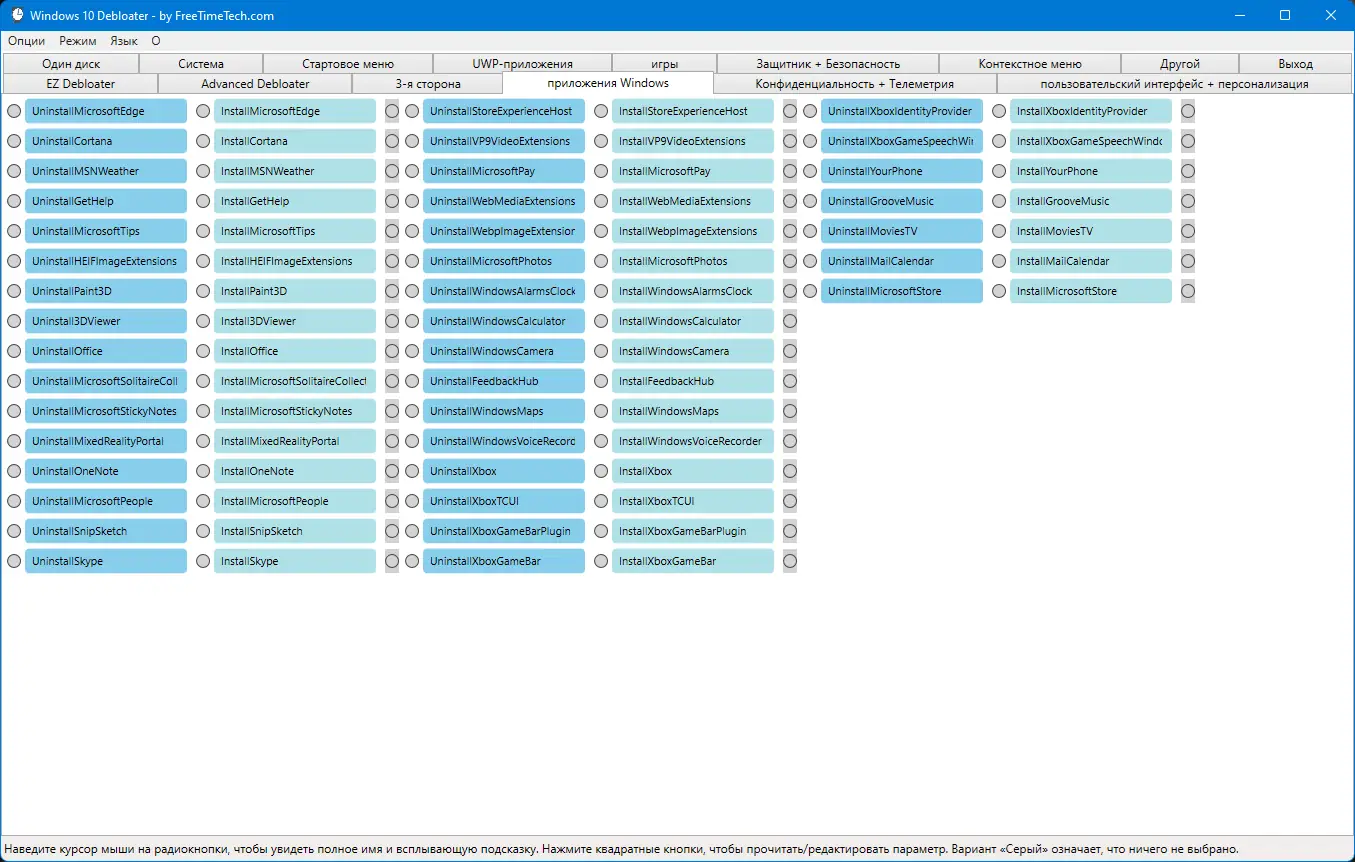
Task: Choose the UninstallGrooveMusic radio button
Action: pyautogui.click(x=810, y=201)
